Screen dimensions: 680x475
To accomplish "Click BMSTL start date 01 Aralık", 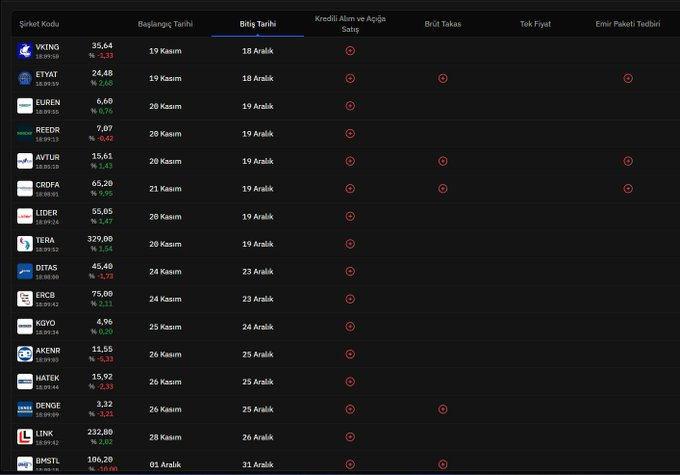I will (x=165, y=464).
